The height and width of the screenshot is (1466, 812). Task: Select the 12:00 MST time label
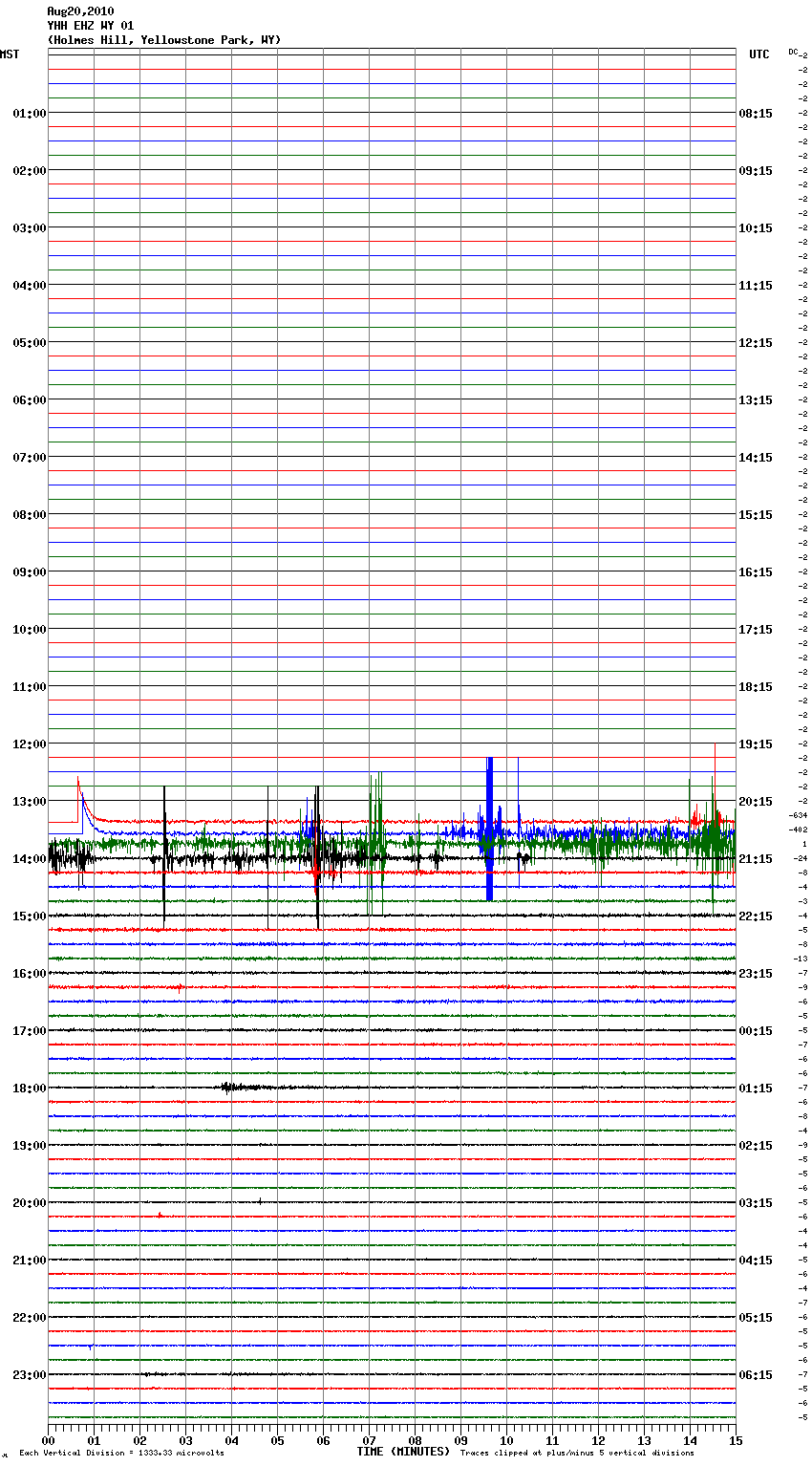(30, 744)
